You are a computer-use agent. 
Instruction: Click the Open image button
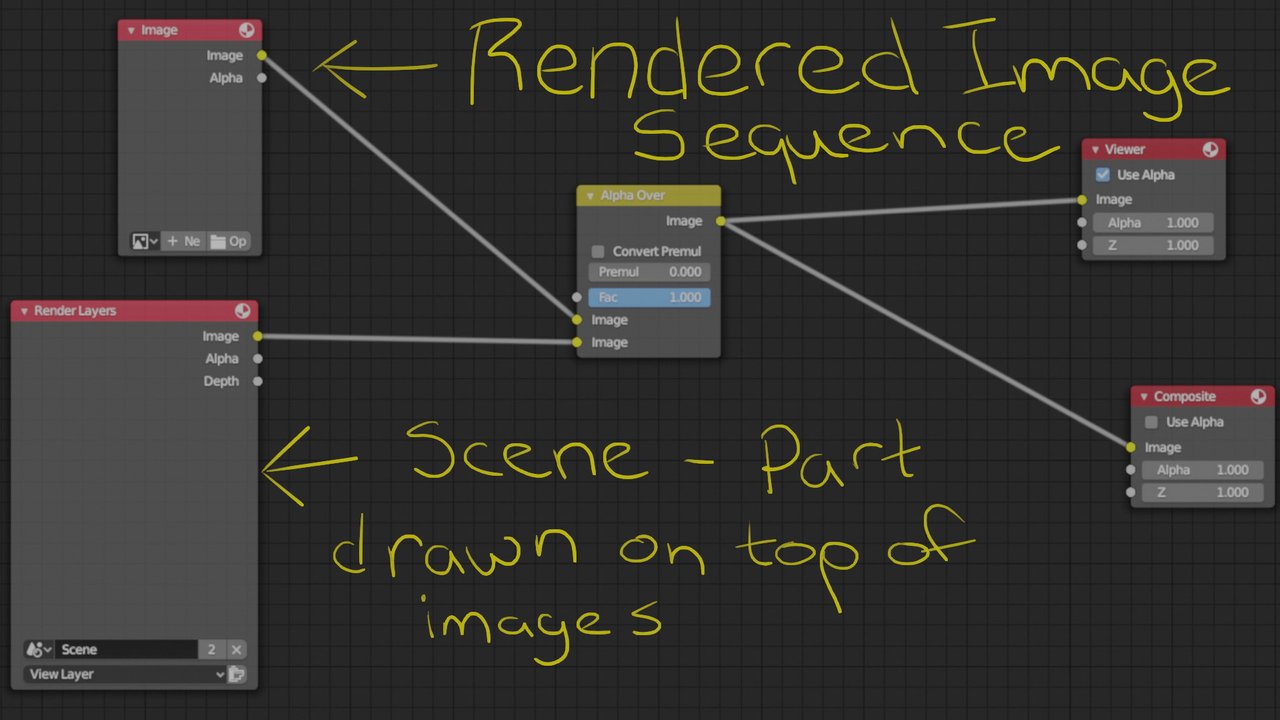click(229, 241)
